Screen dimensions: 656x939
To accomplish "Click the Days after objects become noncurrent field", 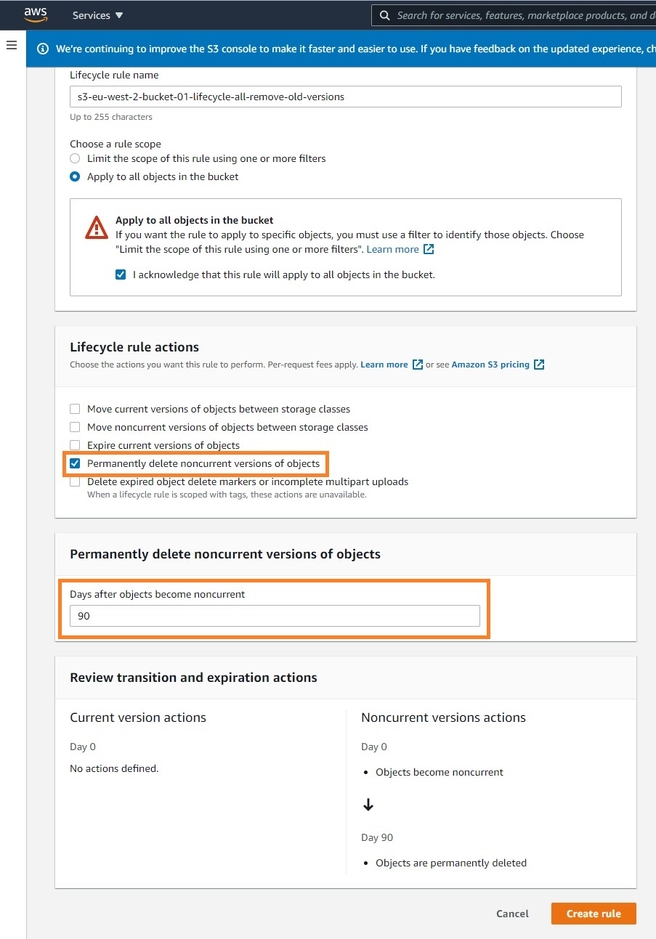I will coord(275,616).
